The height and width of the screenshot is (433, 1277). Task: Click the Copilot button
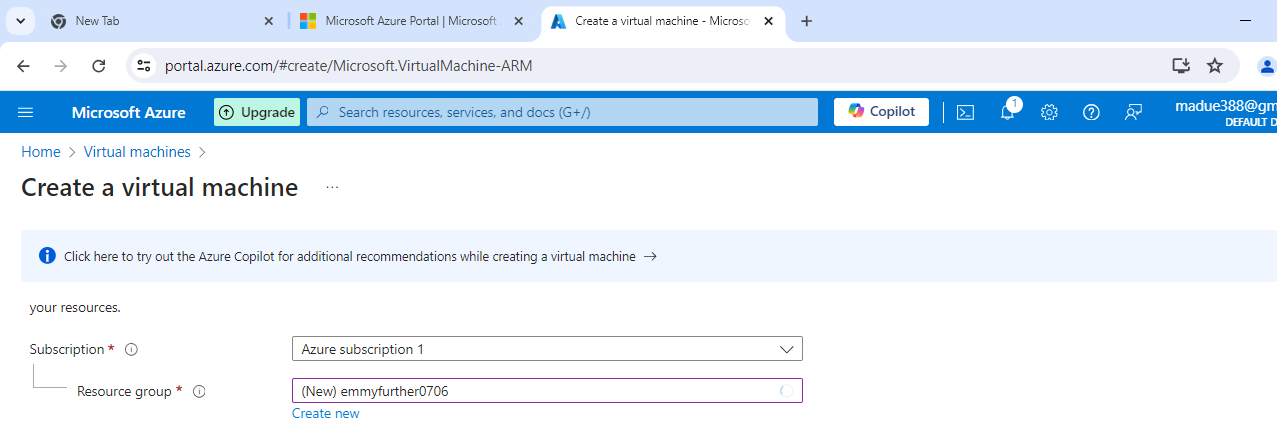point(881,112)
